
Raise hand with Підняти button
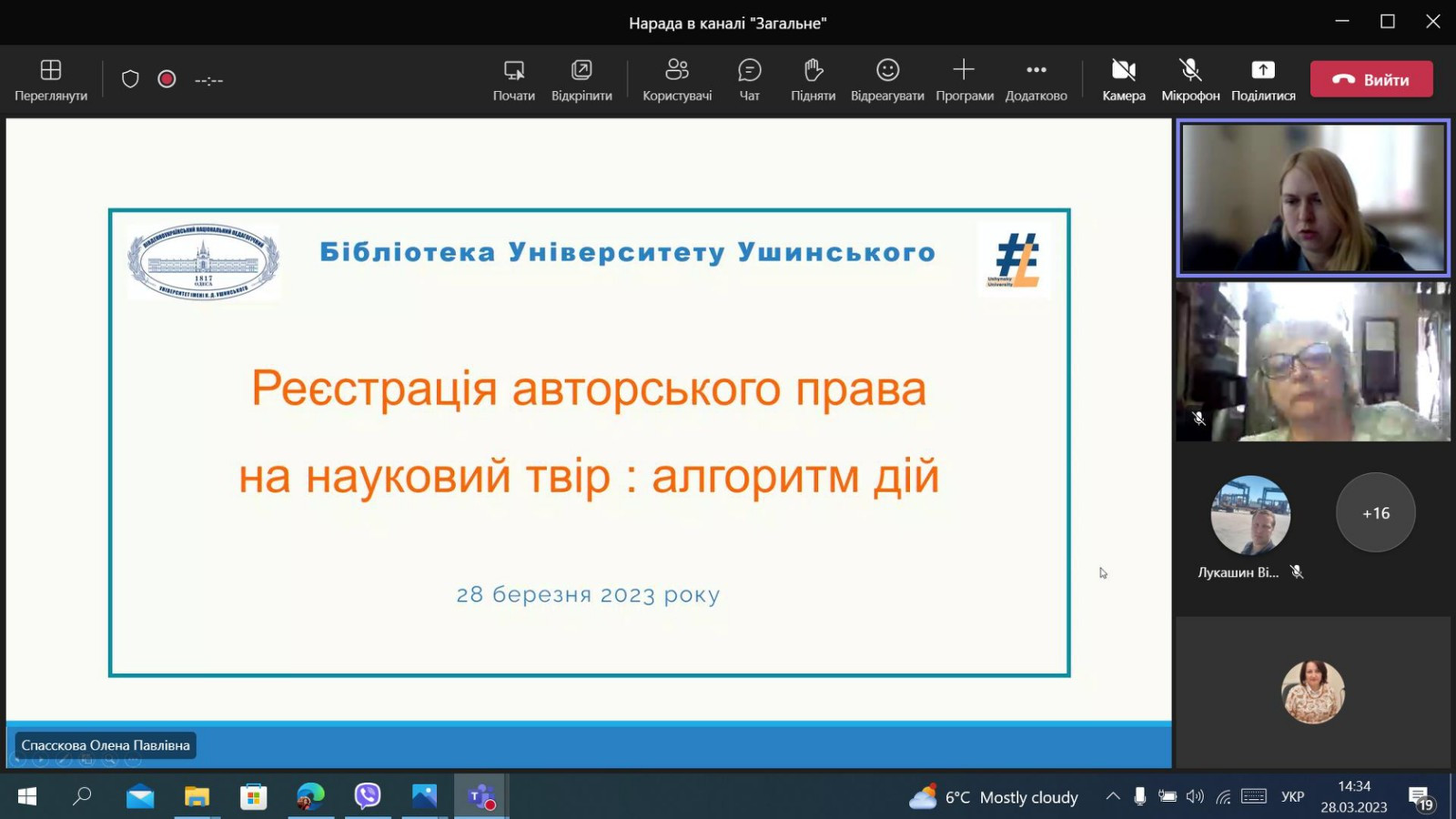tap(813, 80)
